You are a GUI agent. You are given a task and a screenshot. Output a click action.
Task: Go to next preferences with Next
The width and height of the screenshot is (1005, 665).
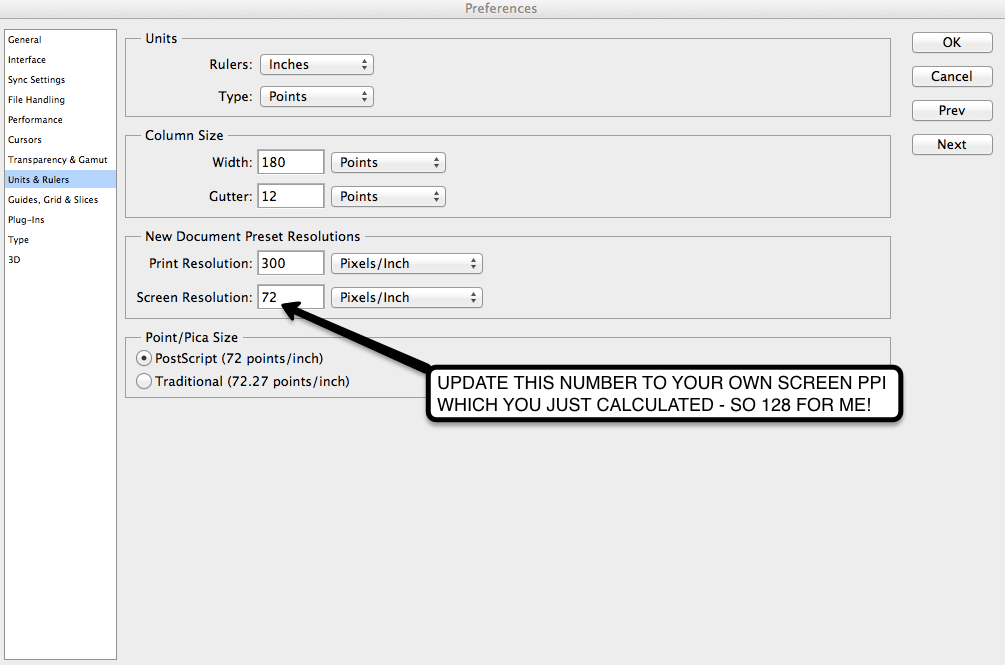click(952, 144)
